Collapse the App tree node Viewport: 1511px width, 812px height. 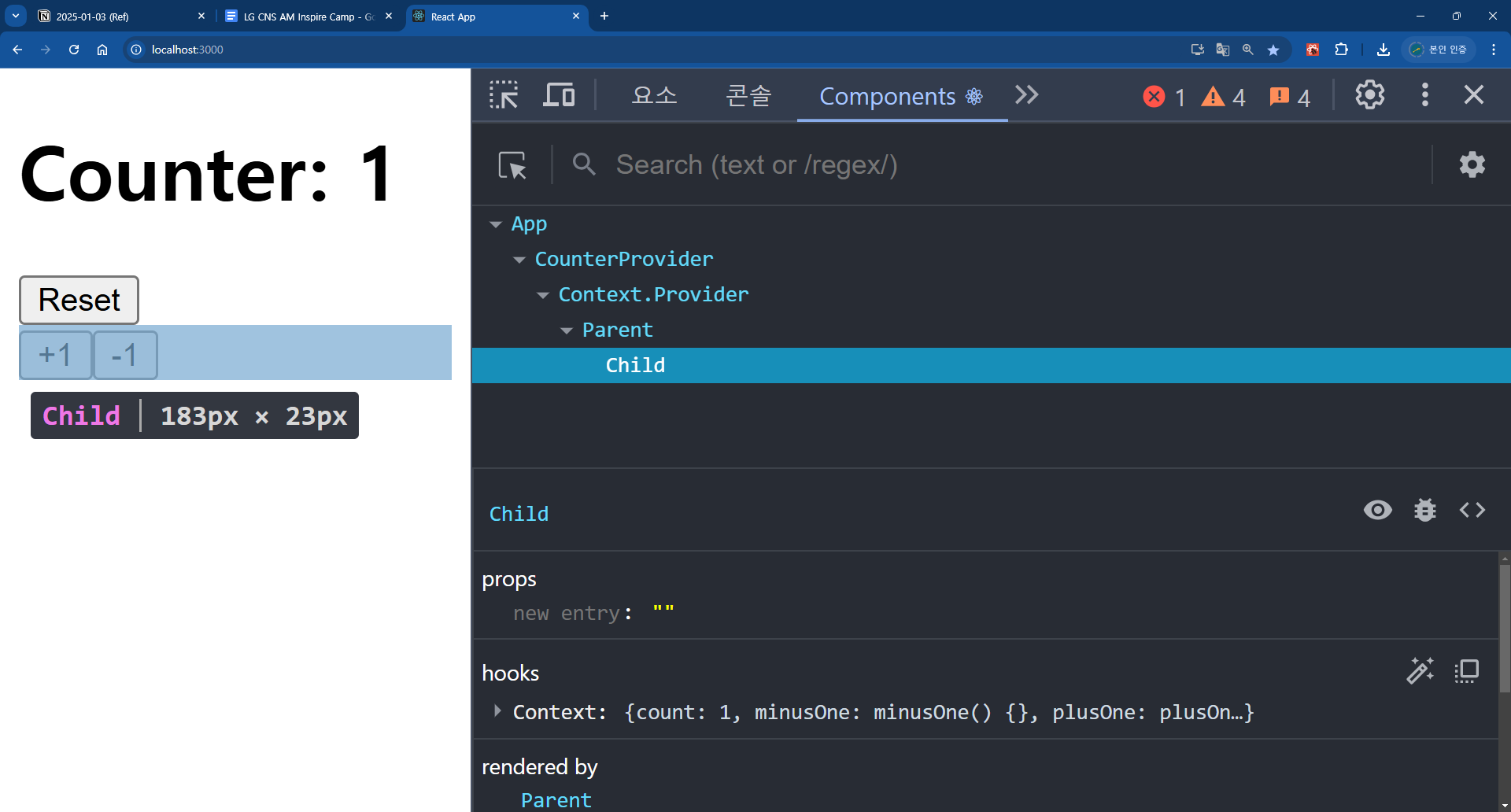tap(496, 224)
